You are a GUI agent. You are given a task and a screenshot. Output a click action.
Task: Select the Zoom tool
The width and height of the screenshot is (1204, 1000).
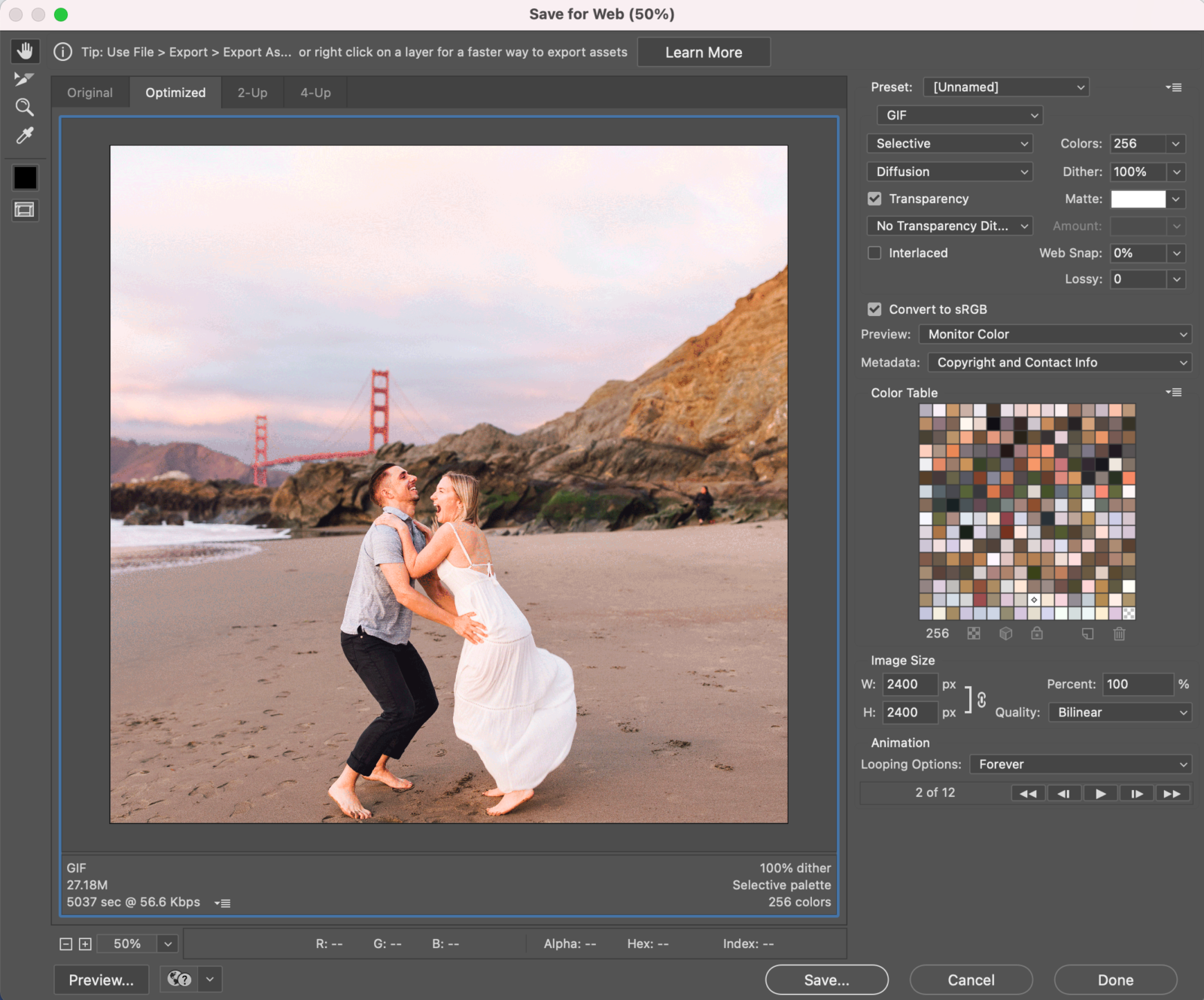point(24,108)
